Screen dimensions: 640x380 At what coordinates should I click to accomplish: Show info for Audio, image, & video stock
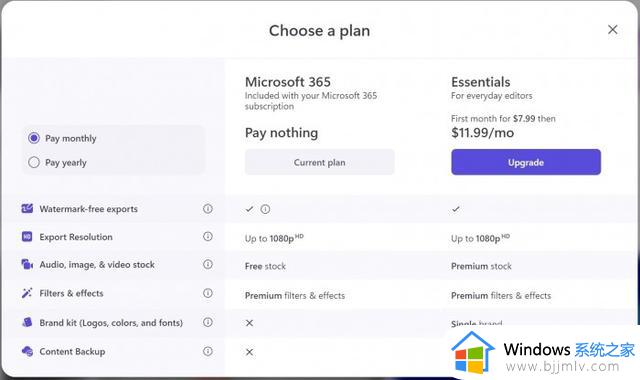tap(208, 264)
